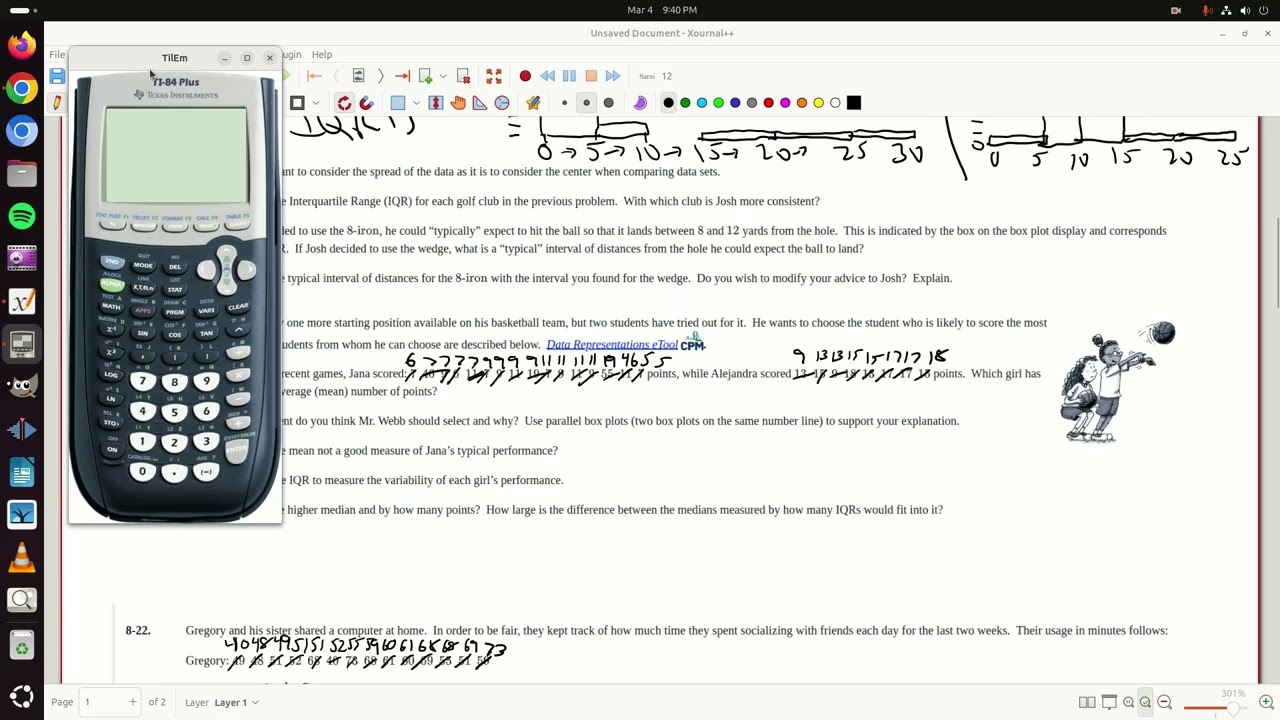
Task: Increase page number with plus stepper
Action: click(x=132, y=702)
